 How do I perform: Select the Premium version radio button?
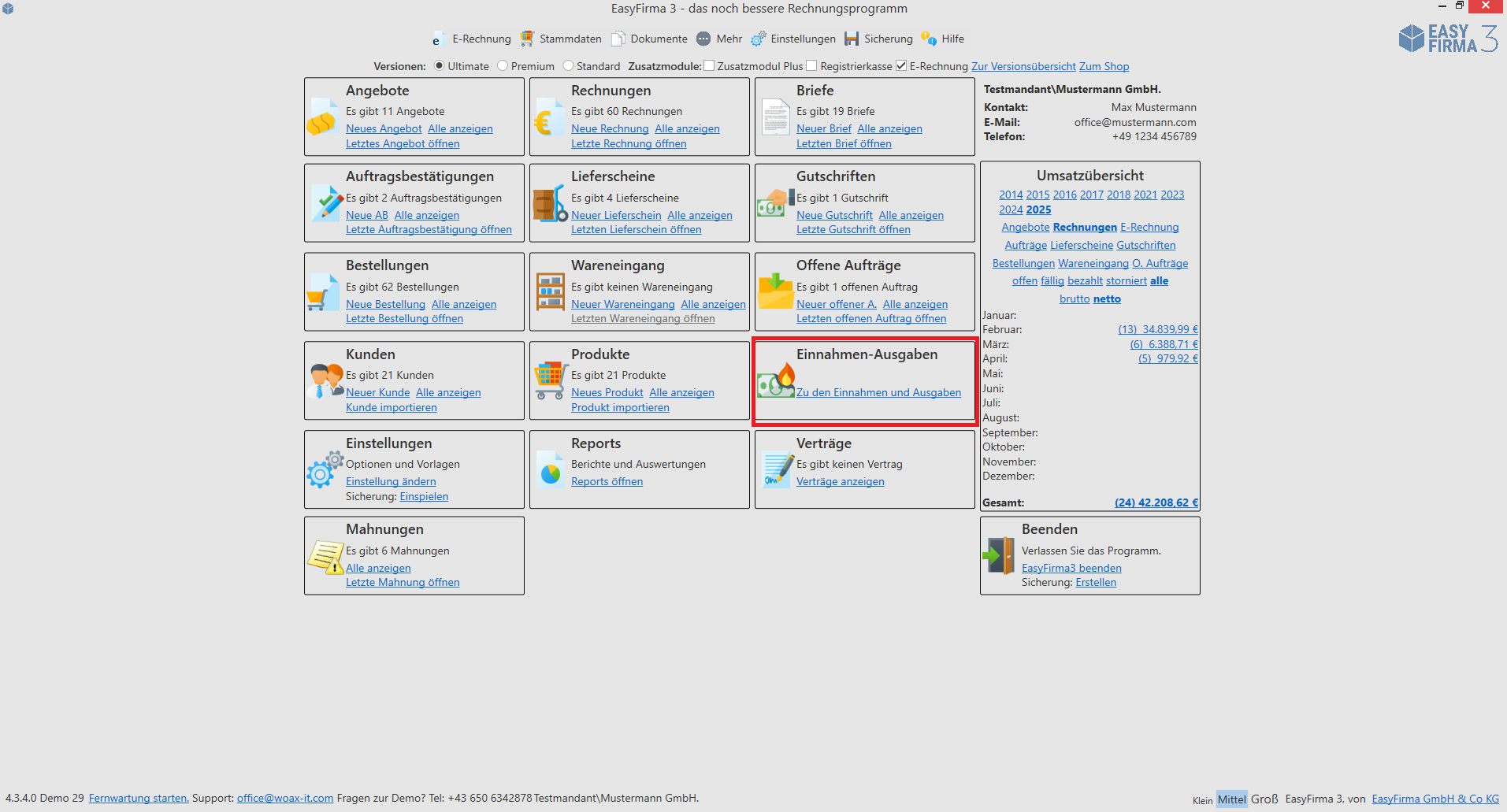coord(503,66)
